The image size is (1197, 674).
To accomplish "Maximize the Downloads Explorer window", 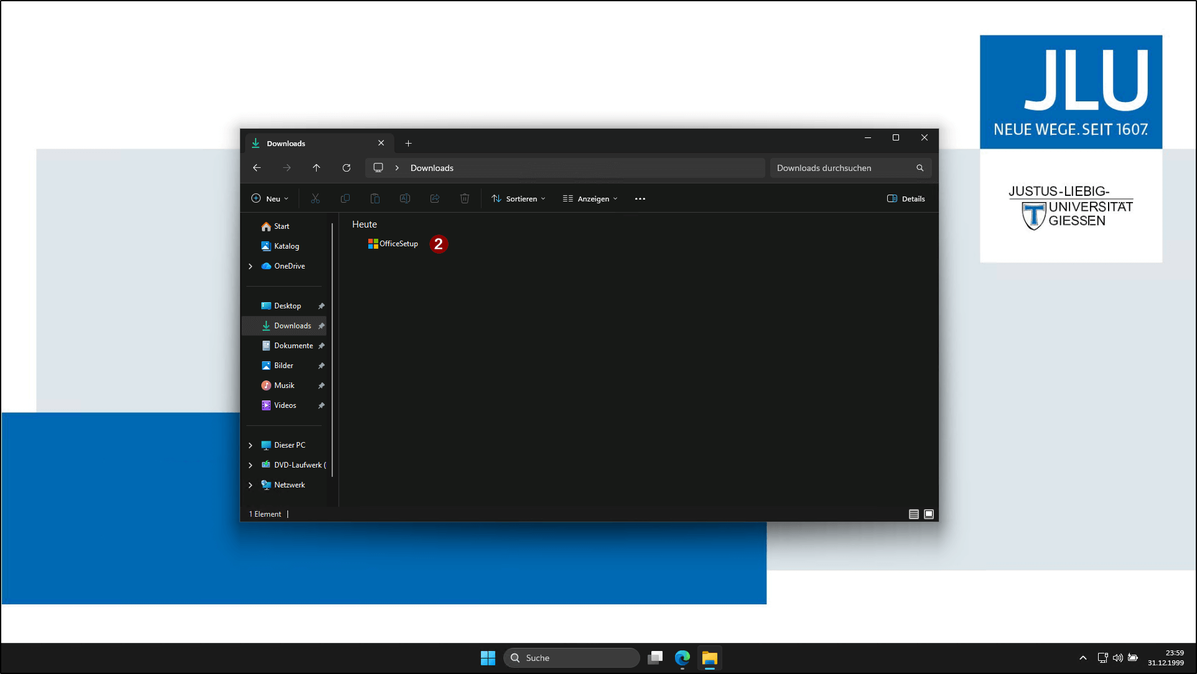I will [896, 138].
